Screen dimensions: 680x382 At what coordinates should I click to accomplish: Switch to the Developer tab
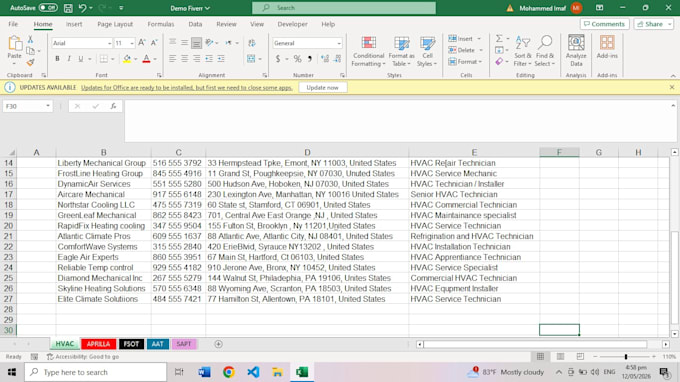pyautogui.click(x=292, y=24)
